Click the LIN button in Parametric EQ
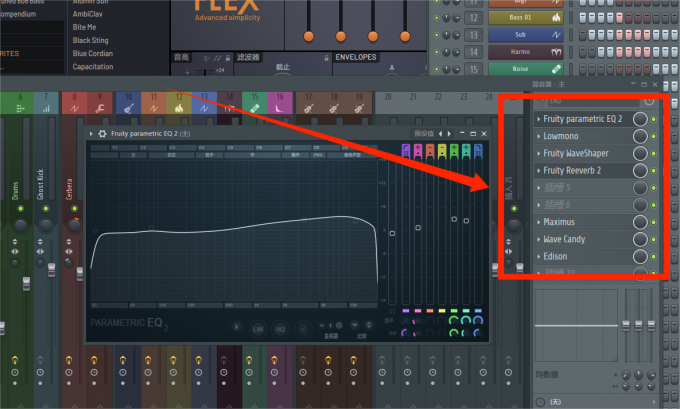Screen dimensions: 680x409 click(258, 329)
